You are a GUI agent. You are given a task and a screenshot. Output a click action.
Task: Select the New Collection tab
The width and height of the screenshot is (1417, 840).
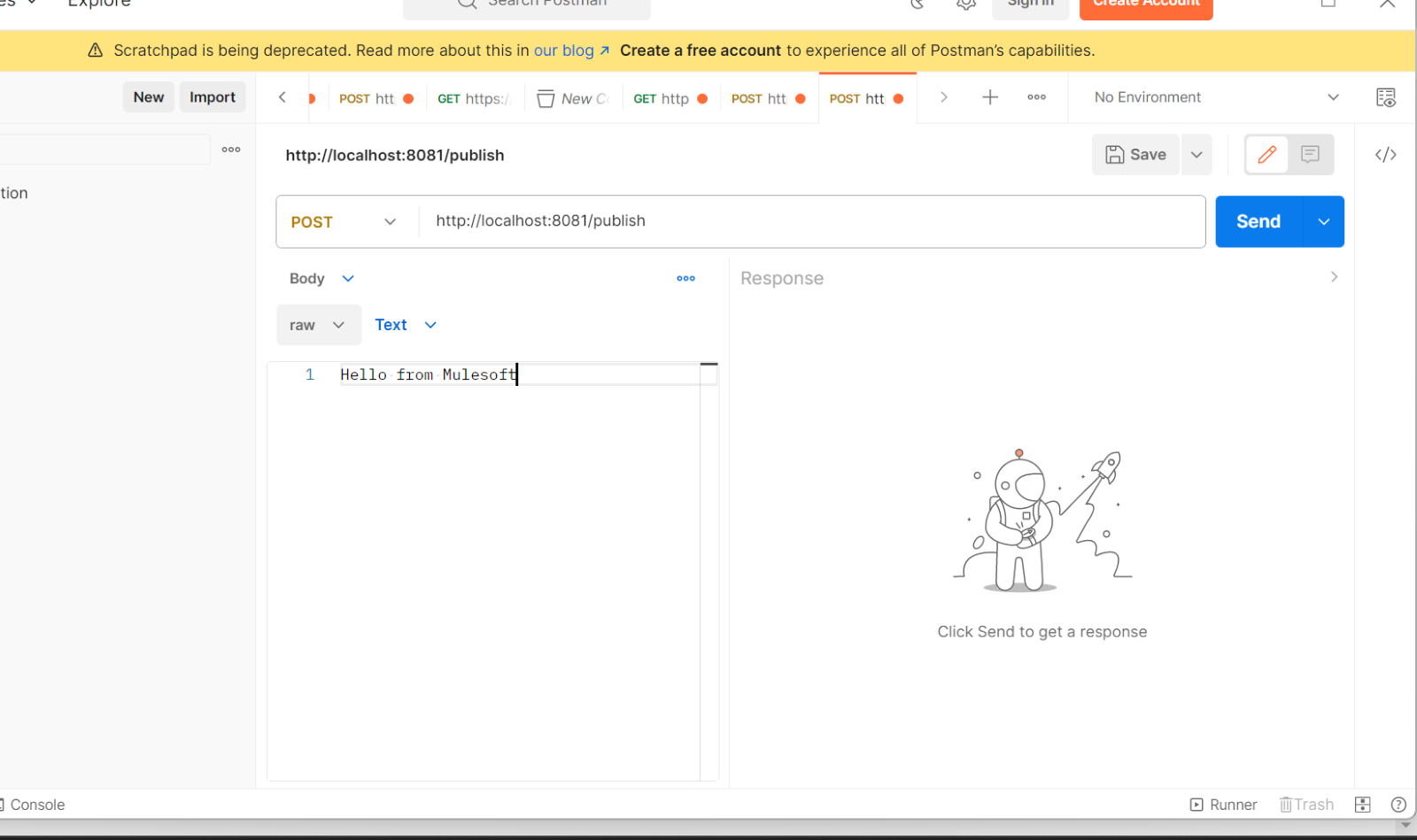click(573, 98)
